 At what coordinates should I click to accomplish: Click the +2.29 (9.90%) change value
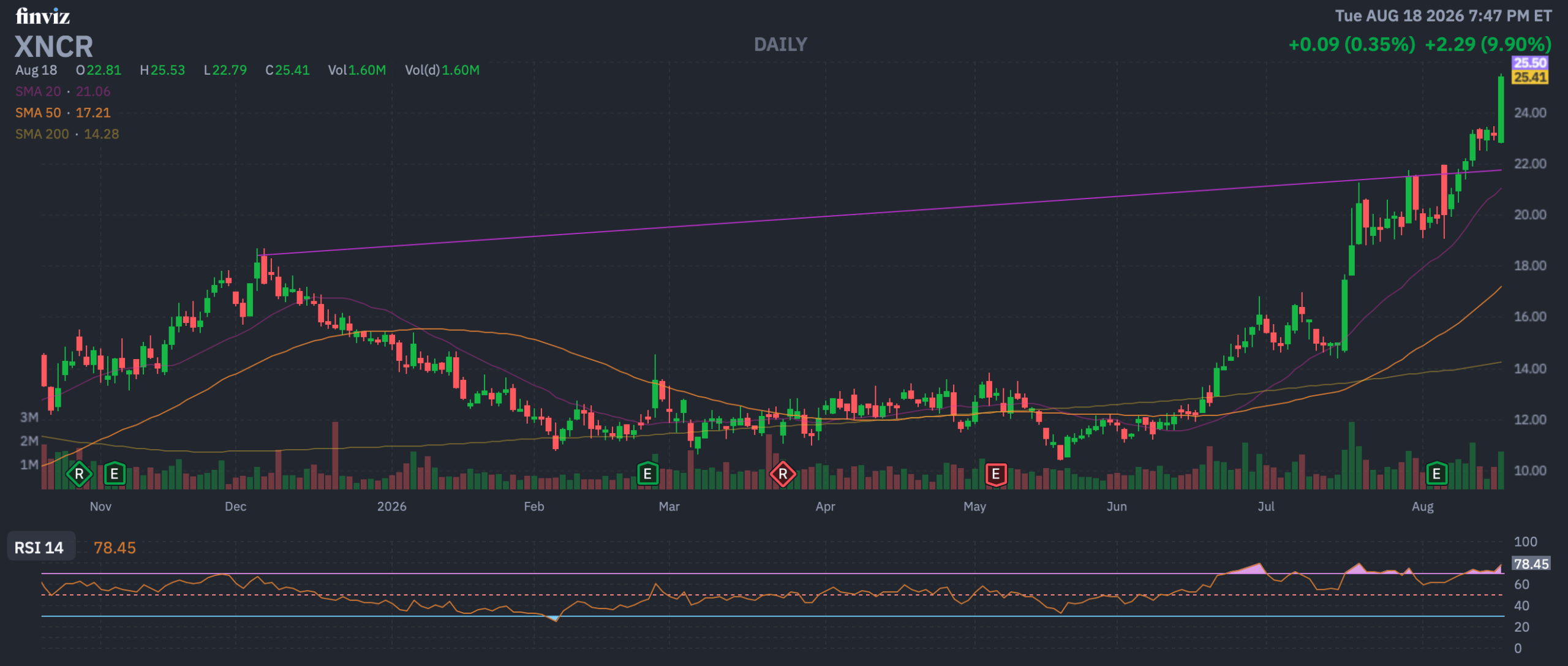(1488, 44)
